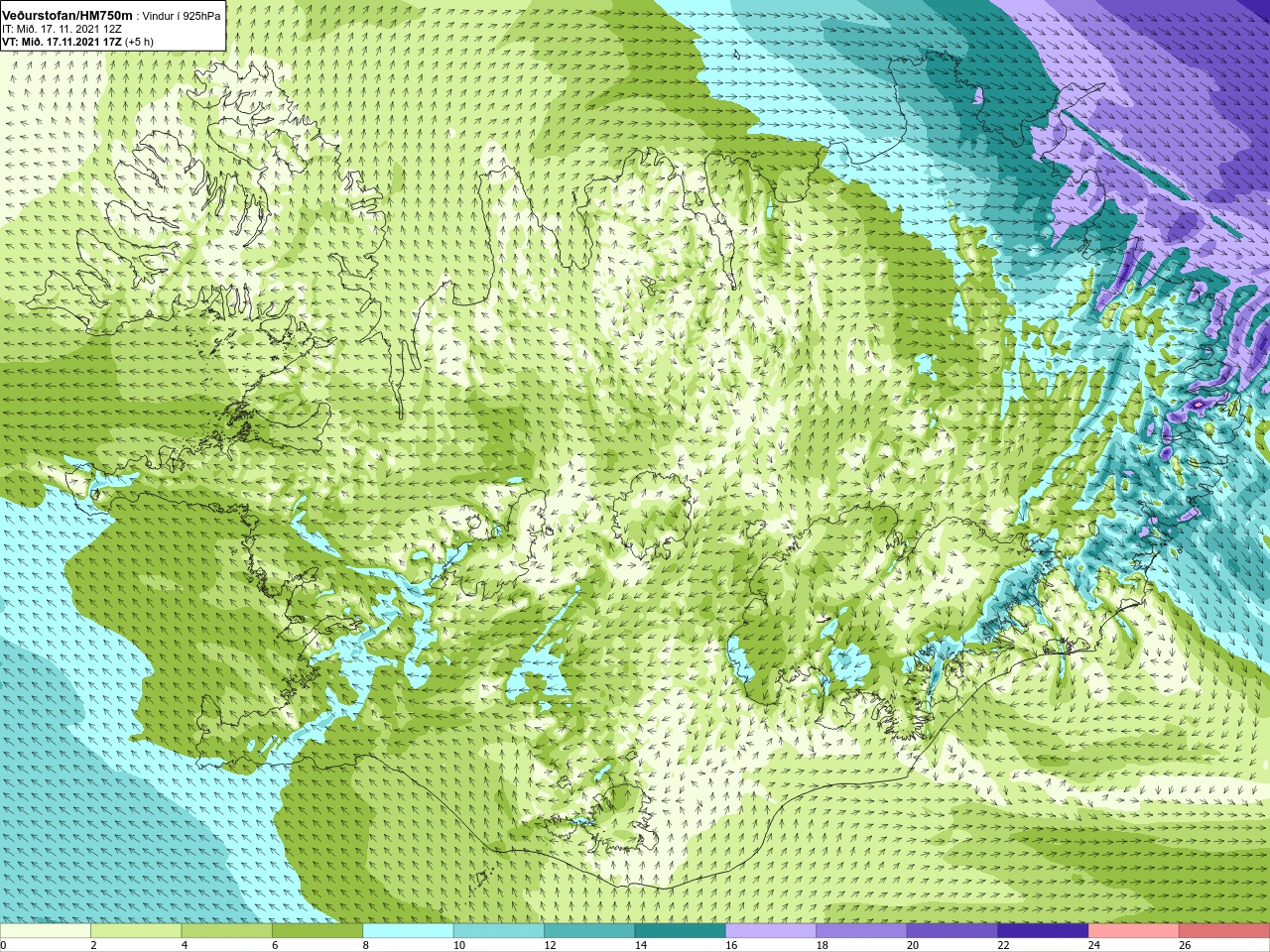The height and width of the screenshot is (952, 1270).
Task: Click the violet 20–22 legend swatch
Action: (952, 931)
